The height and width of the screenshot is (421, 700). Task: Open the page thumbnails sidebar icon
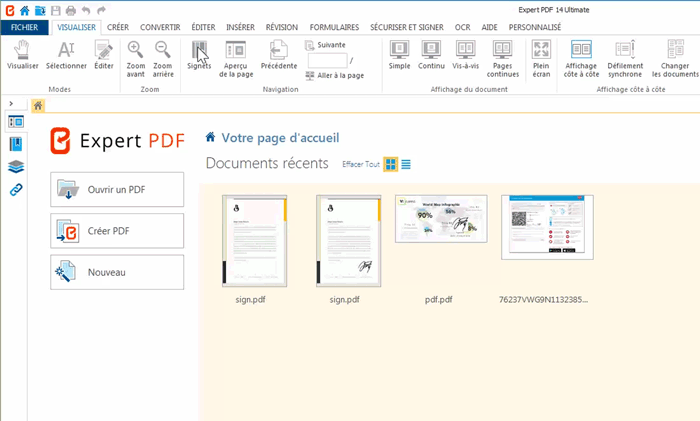(x=16, y=122)
